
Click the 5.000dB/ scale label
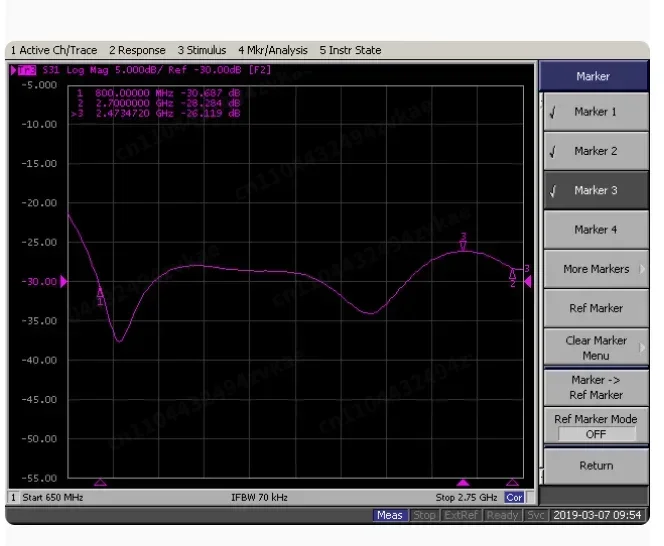(x=139, y=70)
